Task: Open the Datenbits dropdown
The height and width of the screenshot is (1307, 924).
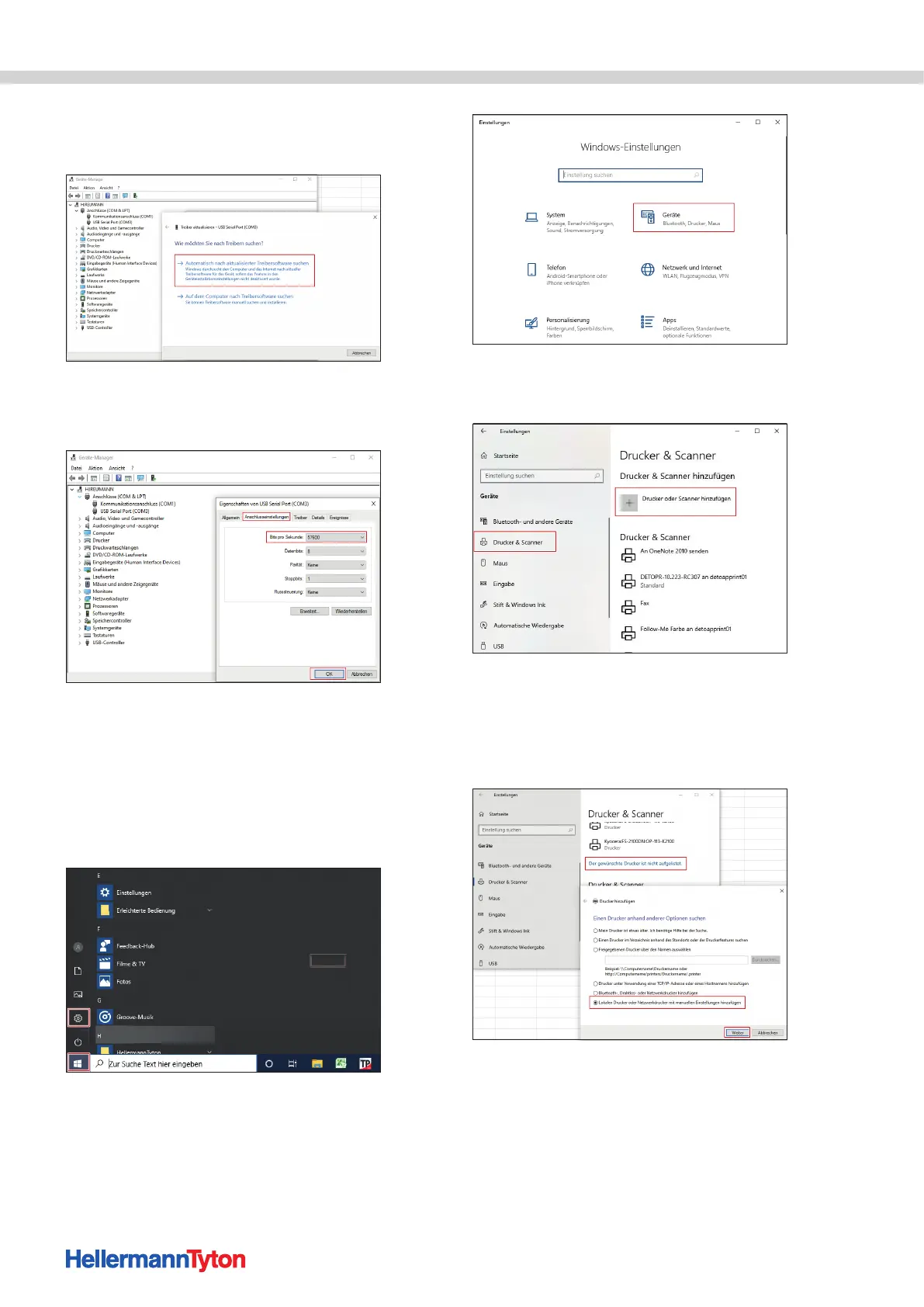Action: click(335, 551)
